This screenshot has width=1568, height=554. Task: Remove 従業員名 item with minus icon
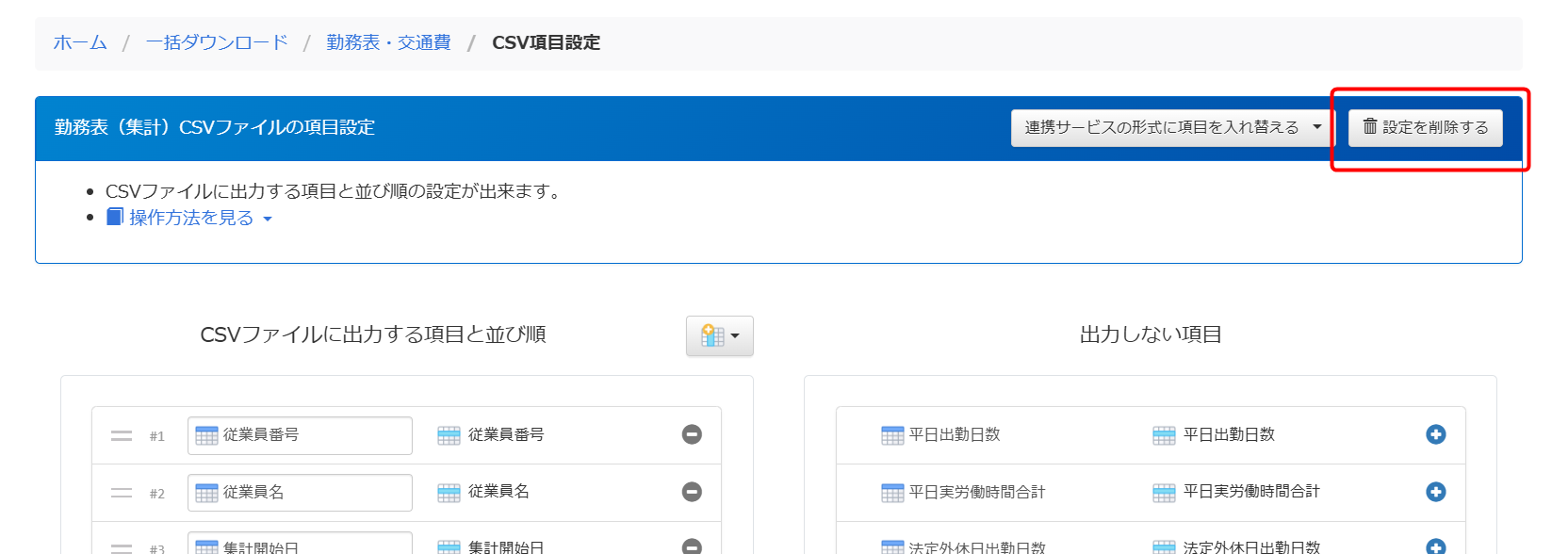tap(692, 492)
